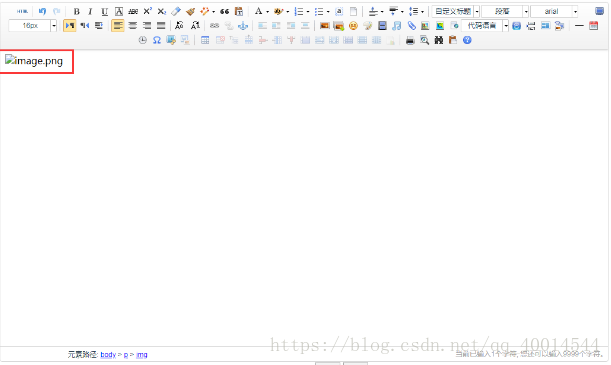The width and height of the screenshot is (611, 365).
Task: Open ordered list style arrow
Action: click(308, 12)
